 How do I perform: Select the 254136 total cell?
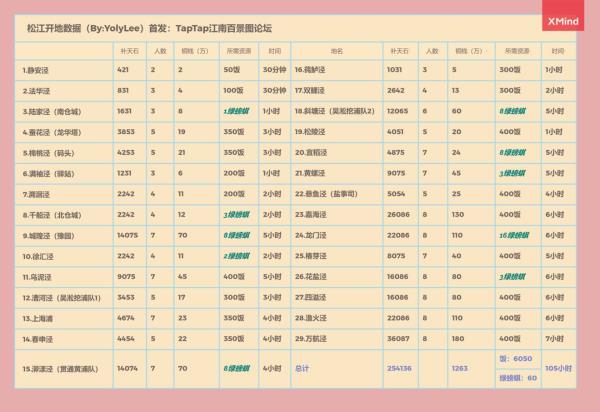coord(398,368)
